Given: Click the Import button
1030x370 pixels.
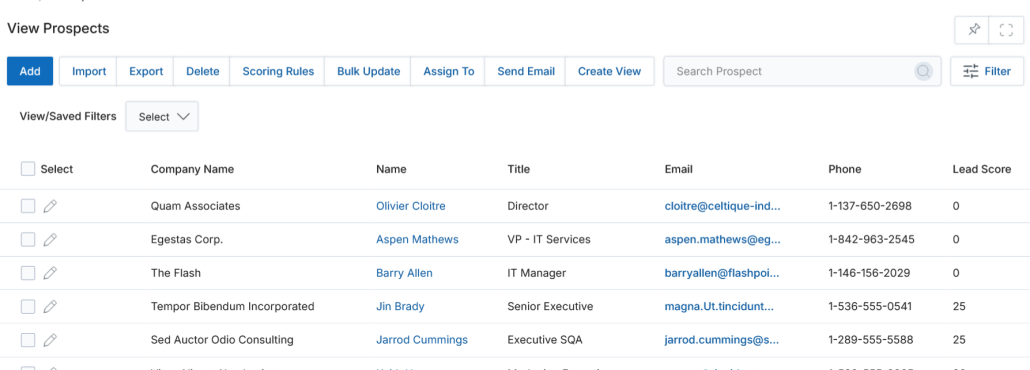Looking at the screenshot, I should coord(89,72).
